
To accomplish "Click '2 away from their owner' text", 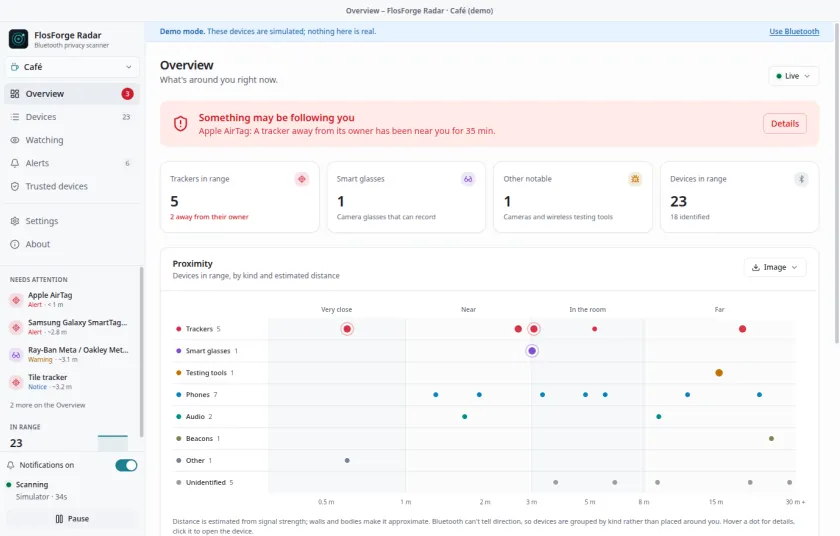I will (209, 217).
